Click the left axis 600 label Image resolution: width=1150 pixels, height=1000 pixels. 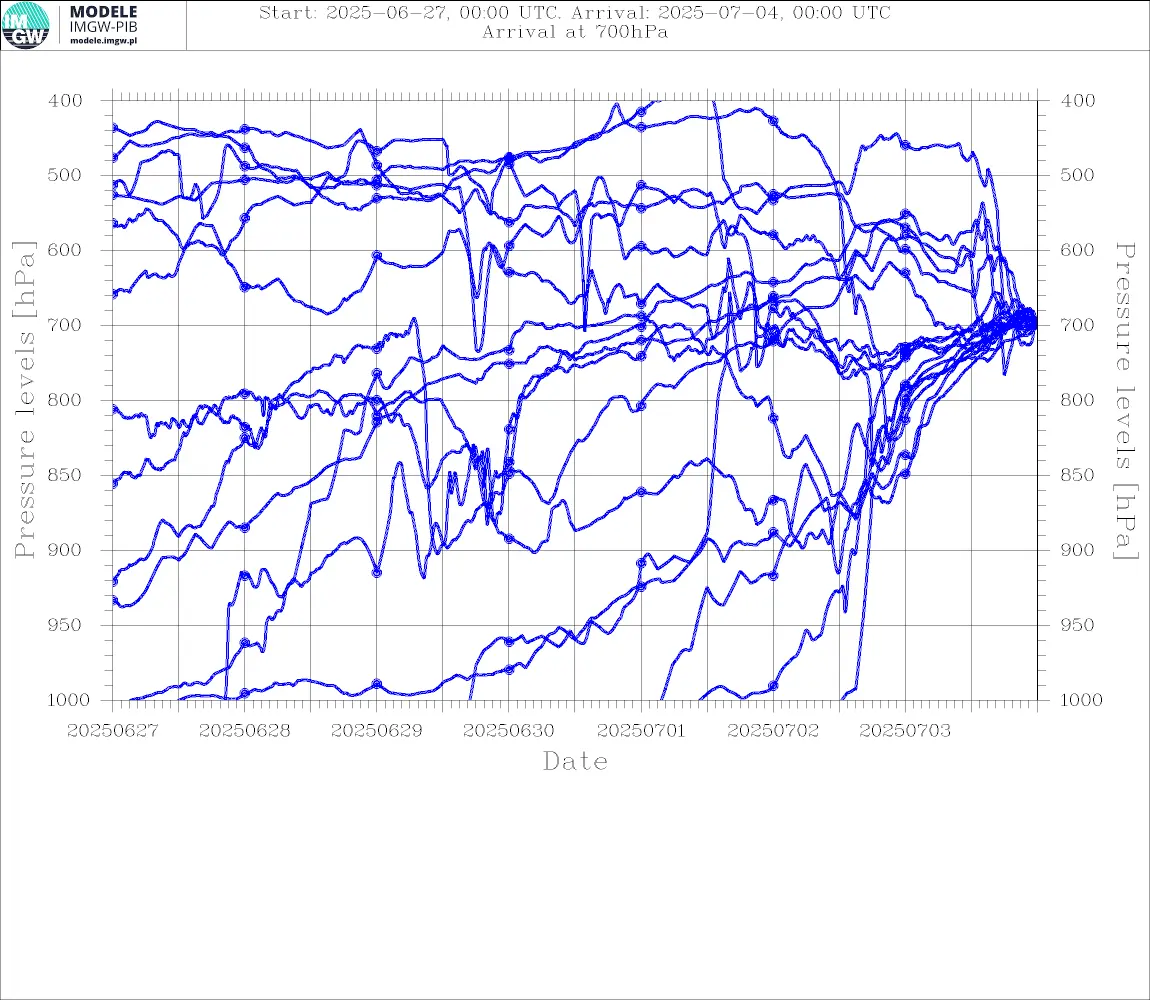coord(65,250)
